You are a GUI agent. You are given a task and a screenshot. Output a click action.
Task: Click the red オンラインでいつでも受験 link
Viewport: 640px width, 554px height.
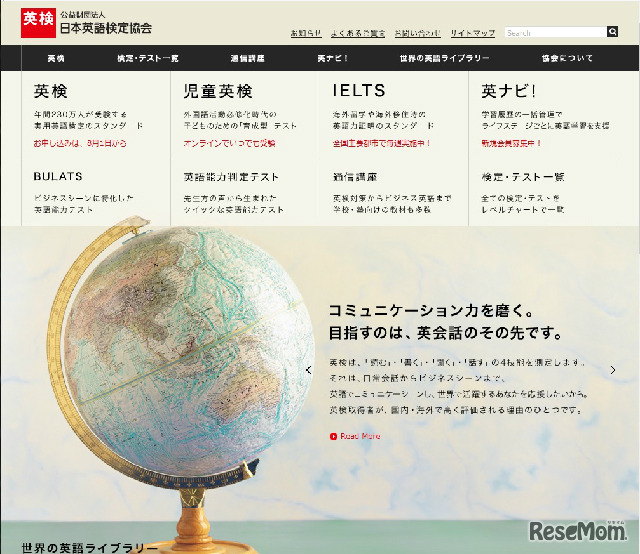229,143
